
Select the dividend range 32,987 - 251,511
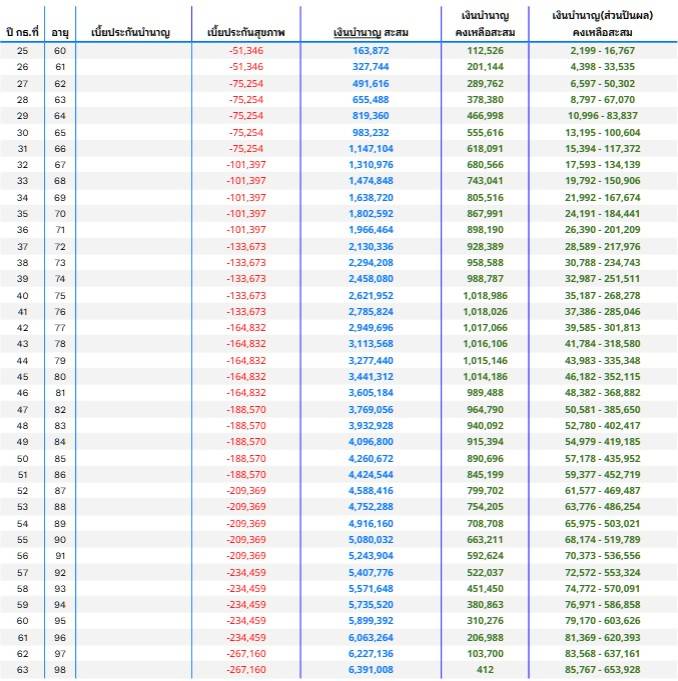point(602,279)
